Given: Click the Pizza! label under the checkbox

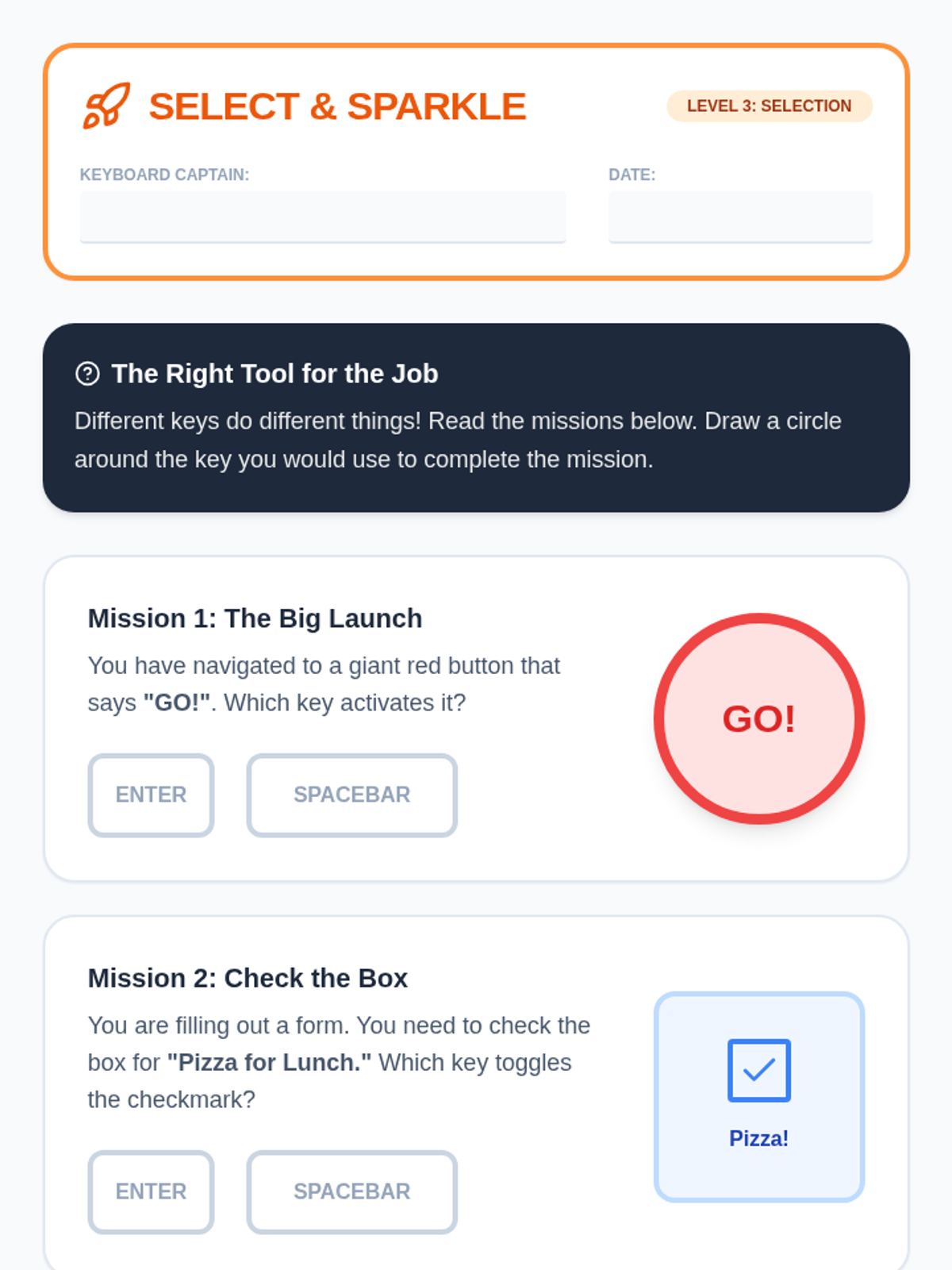Looking at the screenshot, I should 759,1138.
